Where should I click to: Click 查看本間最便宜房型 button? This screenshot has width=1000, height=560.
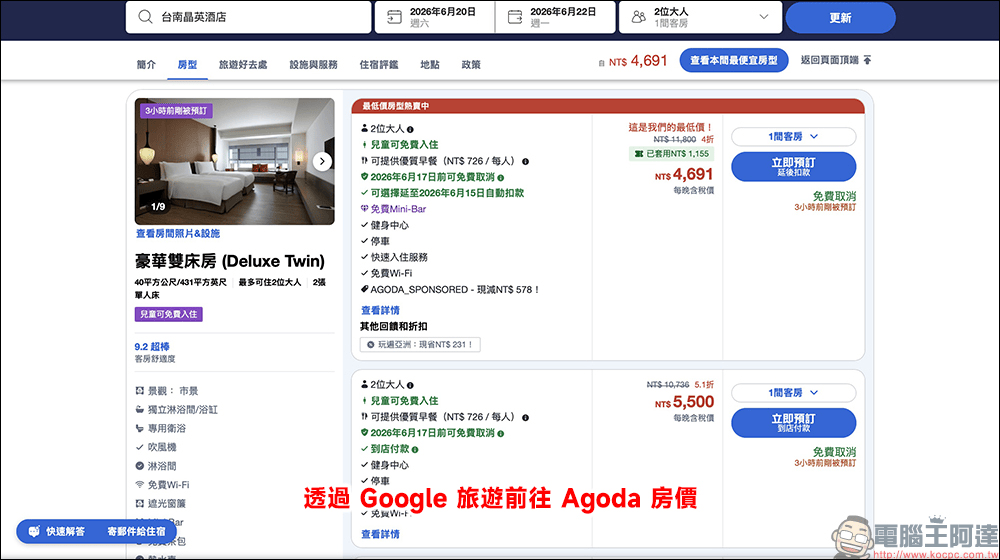(x=733, y=60)
